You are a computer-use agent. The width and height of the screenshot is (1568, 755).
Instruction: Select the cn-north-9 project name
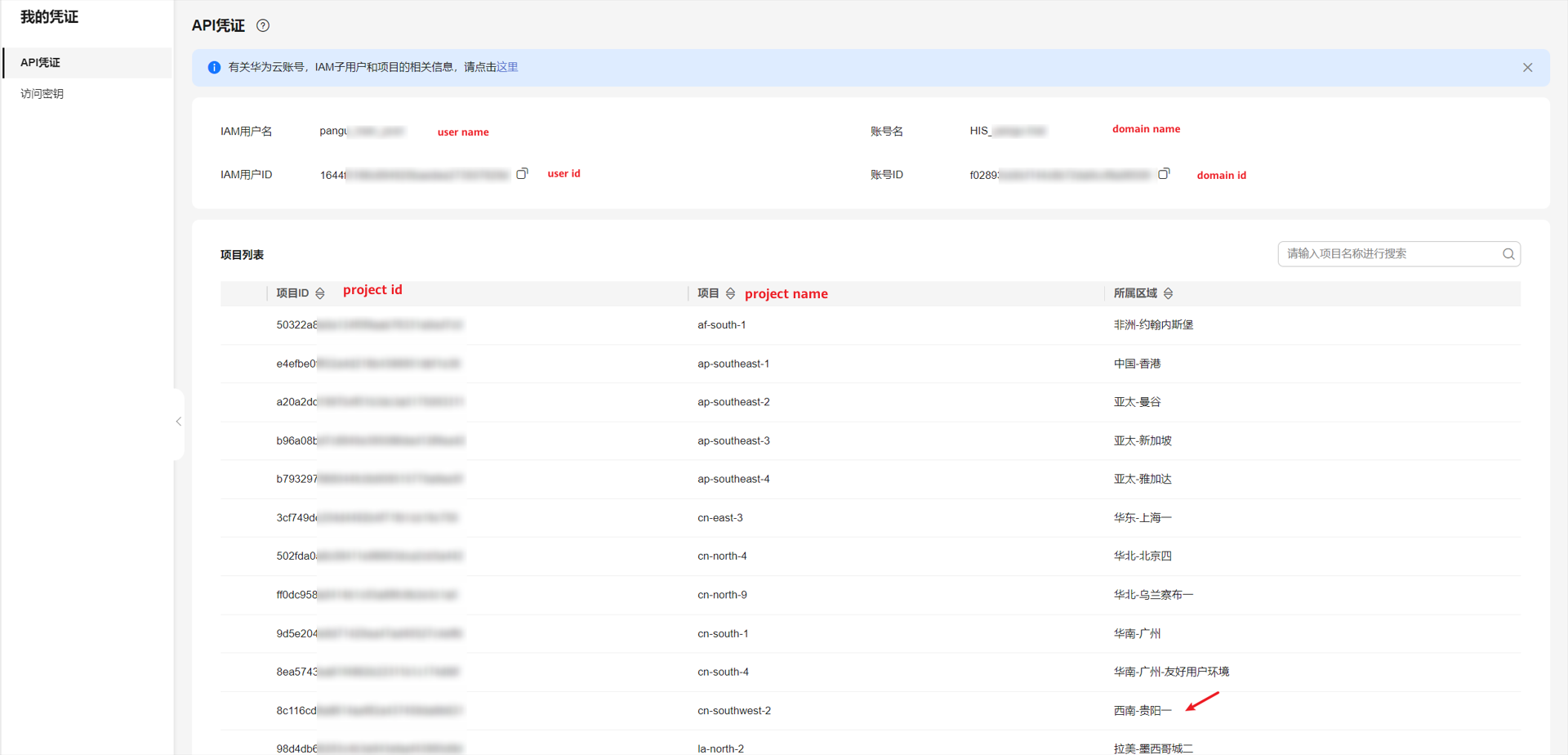coord(722,595)
